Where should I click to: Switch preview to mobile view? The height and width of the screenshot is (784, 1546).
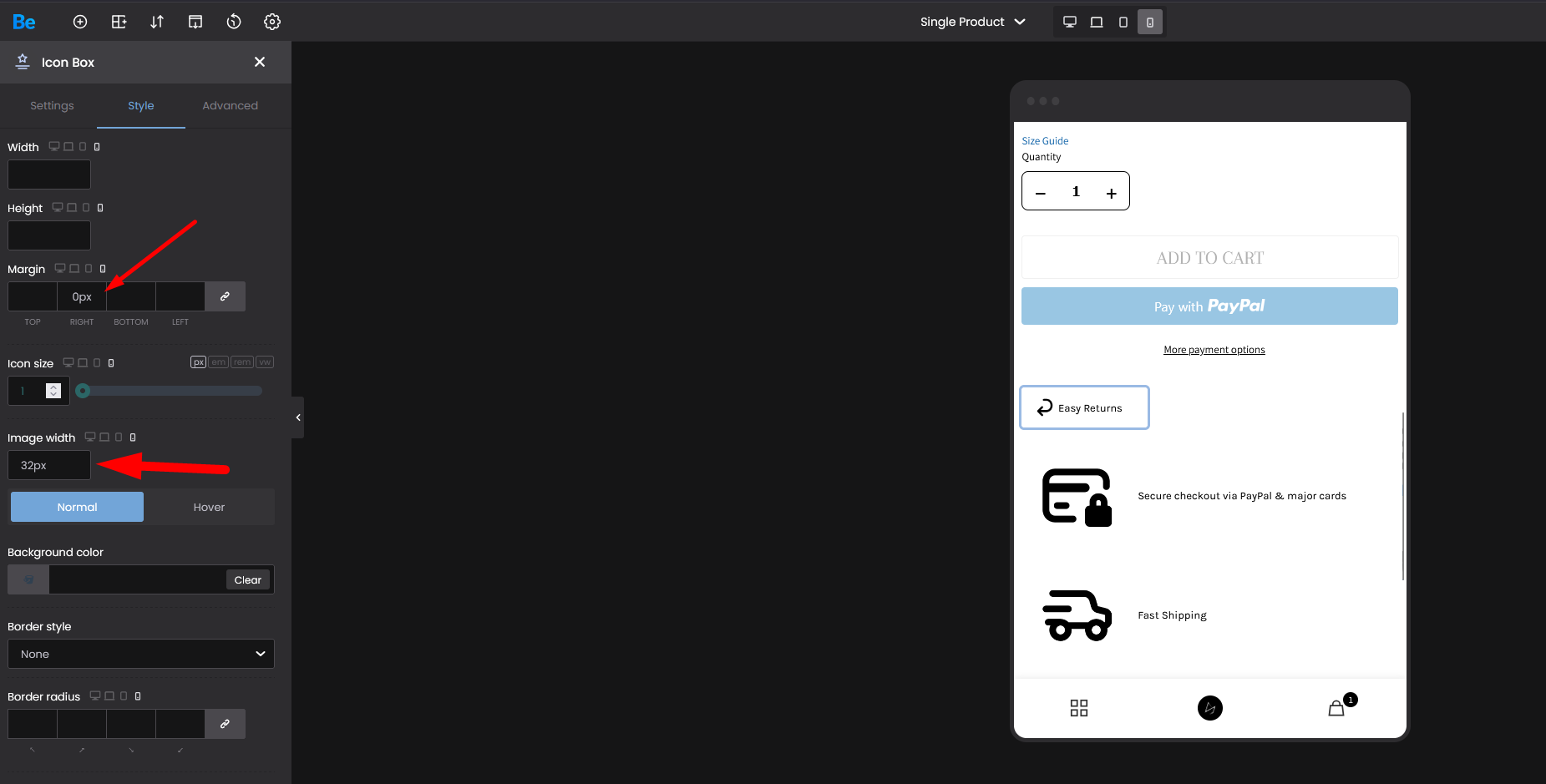pos(1150,22)
